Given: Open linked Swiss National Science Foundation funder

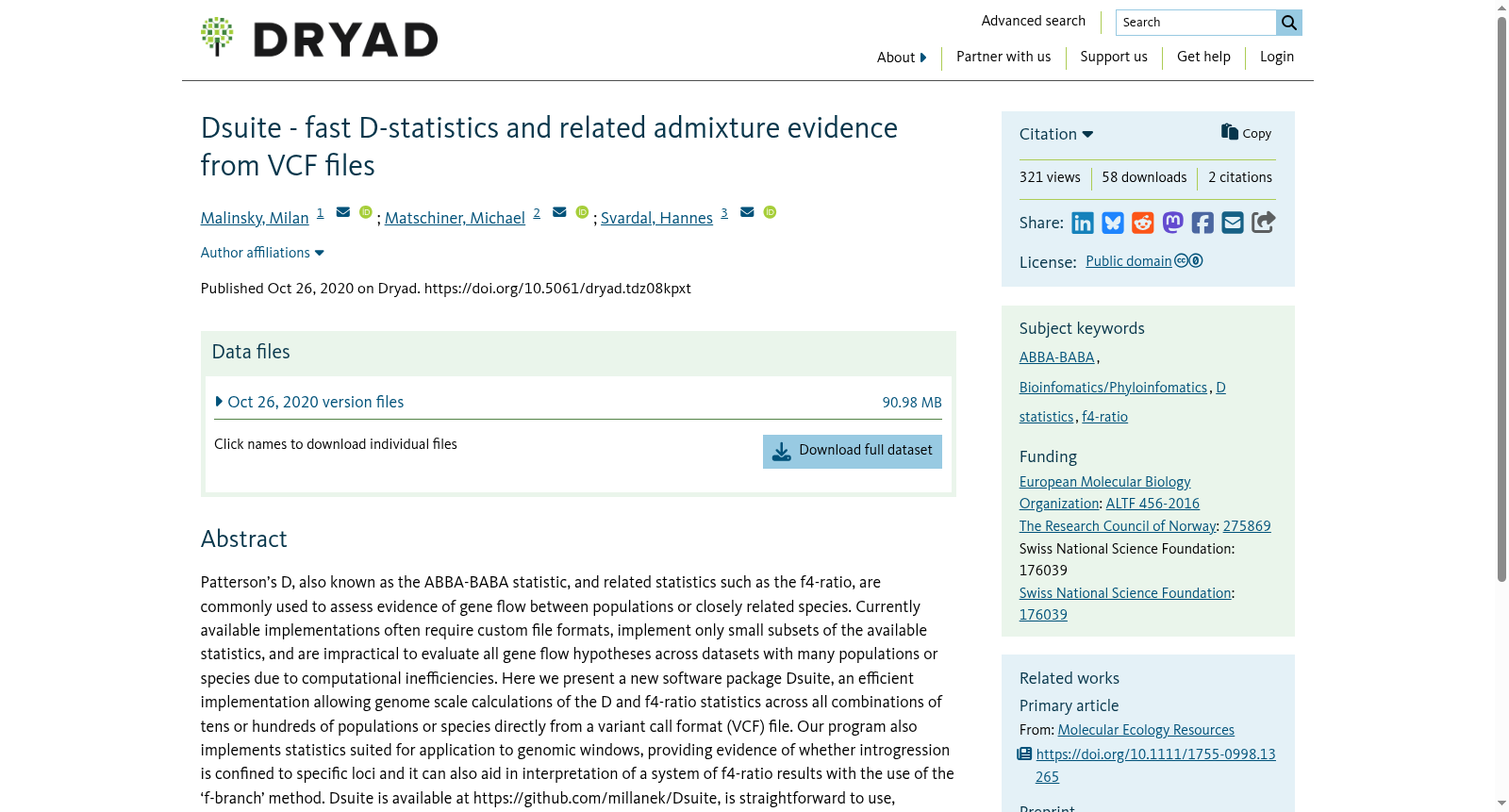Looking at the screenshot, I should (1125, 593).
